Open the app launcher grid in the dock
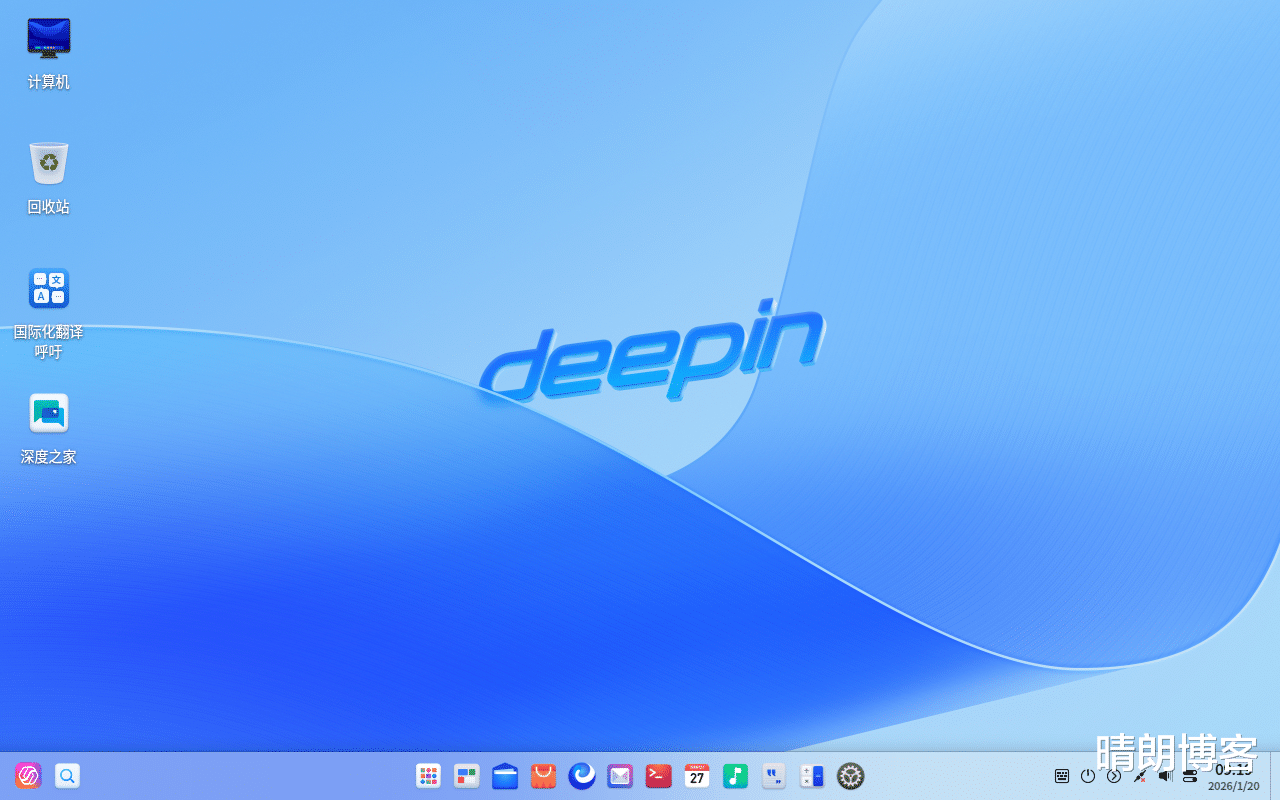Viewport: 1280px width, 800px height. point(428,775)
